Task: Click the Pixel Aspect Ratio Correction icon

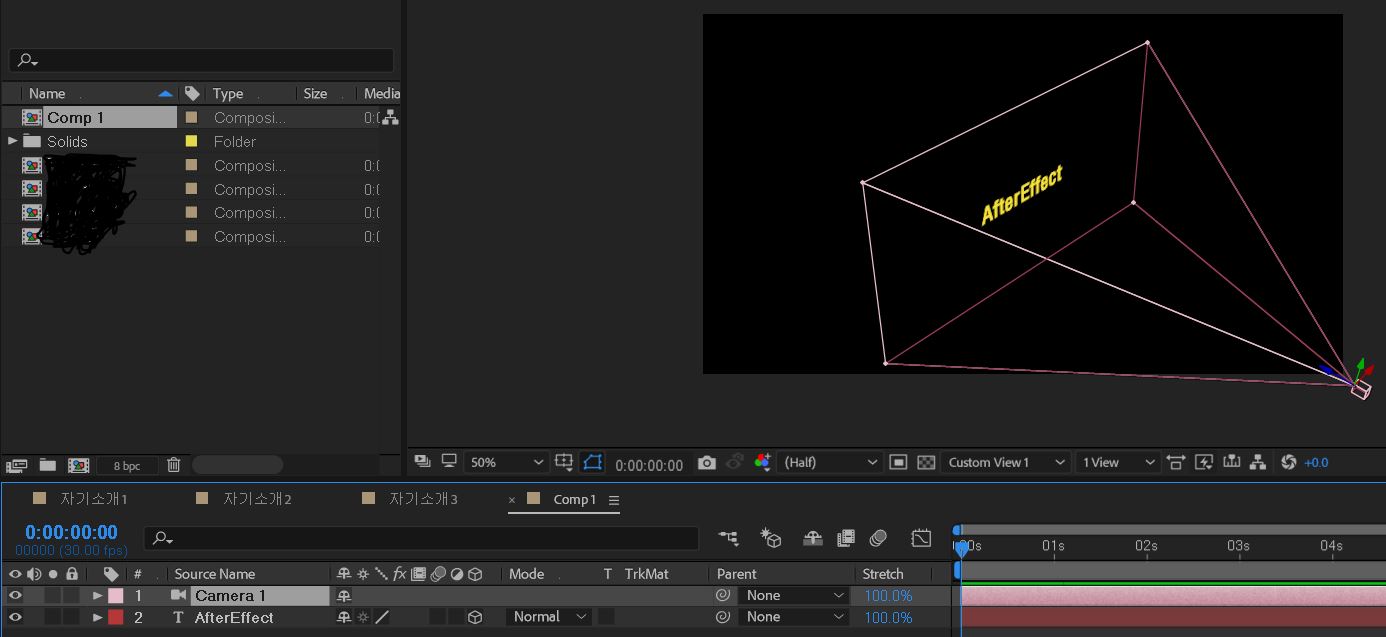Action: tap(1176, 462)
